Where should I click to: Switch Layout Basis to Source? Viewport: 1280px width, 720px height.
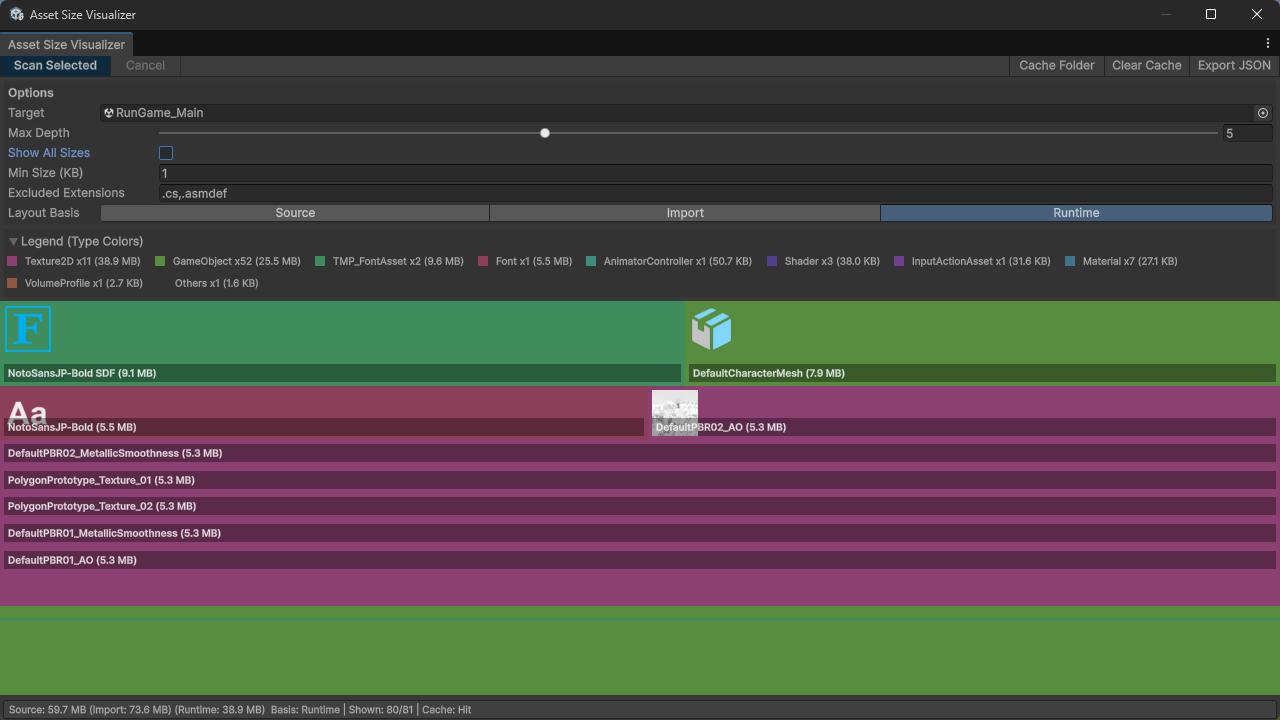(295, 212)
